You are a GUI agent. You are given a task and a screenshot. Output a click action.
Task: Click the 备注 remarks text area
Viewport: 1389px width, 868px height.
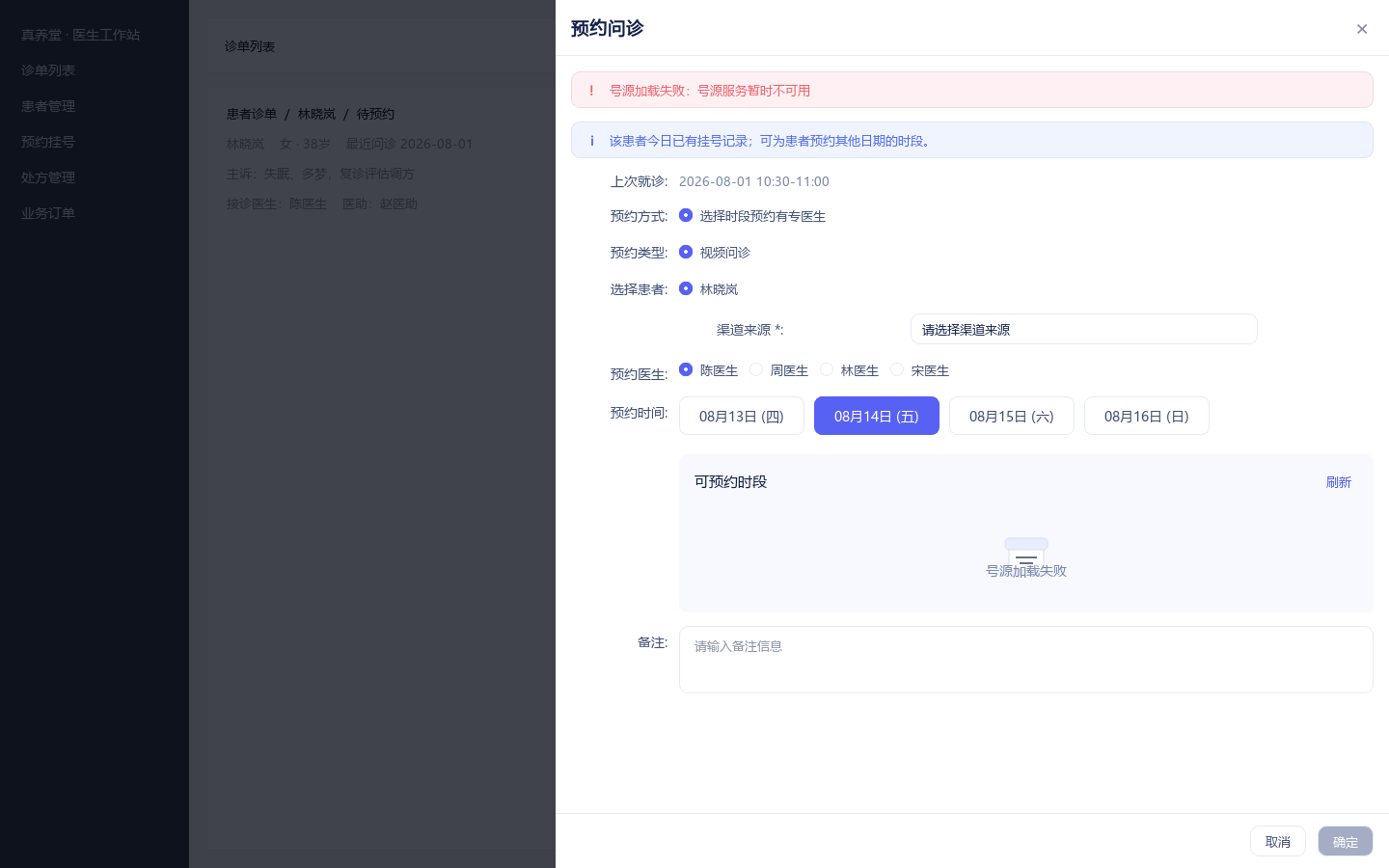pos(1026,660)
